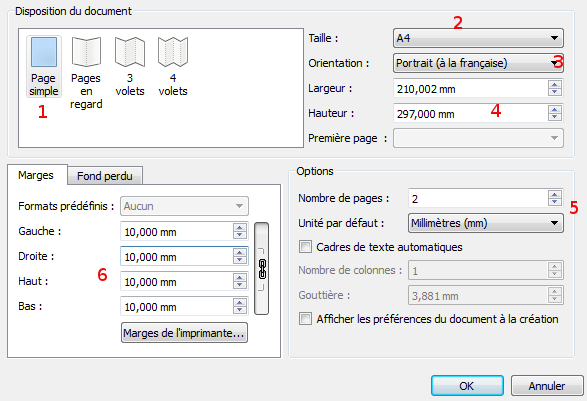
Task: Increase Nombre de pages value
Action: 555,194
